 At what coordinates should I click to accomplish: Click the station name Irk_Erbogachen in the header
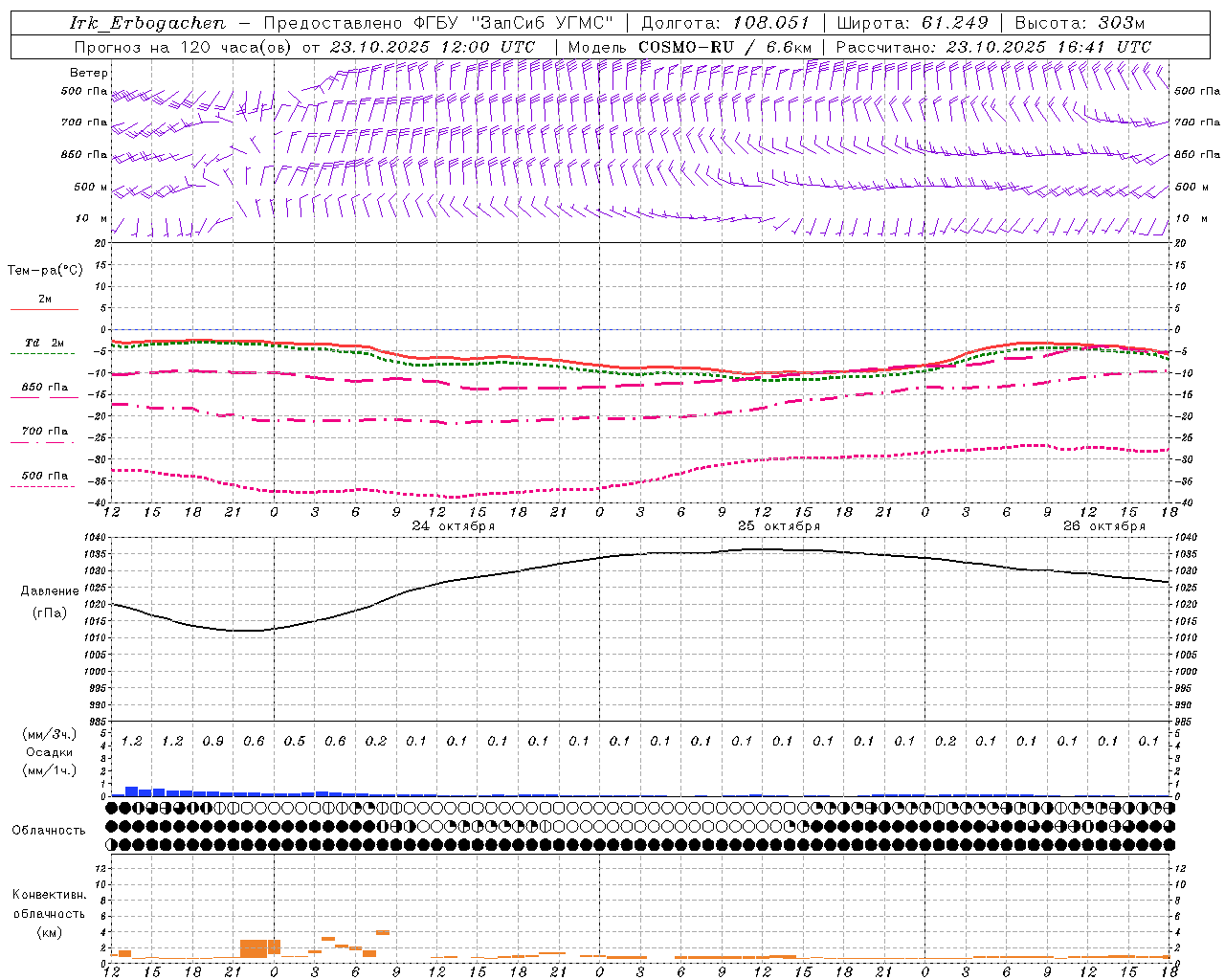pos(147,23)
